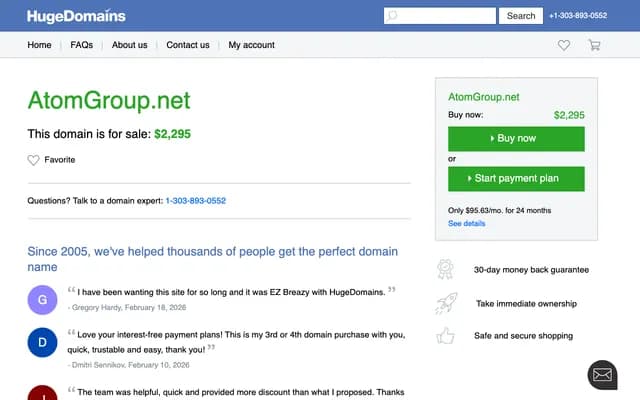Open the shopping cart icon
Screen dimensions: 640x400
pyautogui.click(x=594, y=45)
